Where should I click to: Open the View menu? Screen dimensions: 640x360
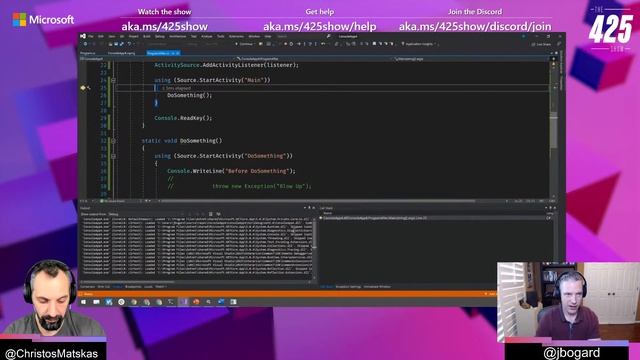pos(111,36)
